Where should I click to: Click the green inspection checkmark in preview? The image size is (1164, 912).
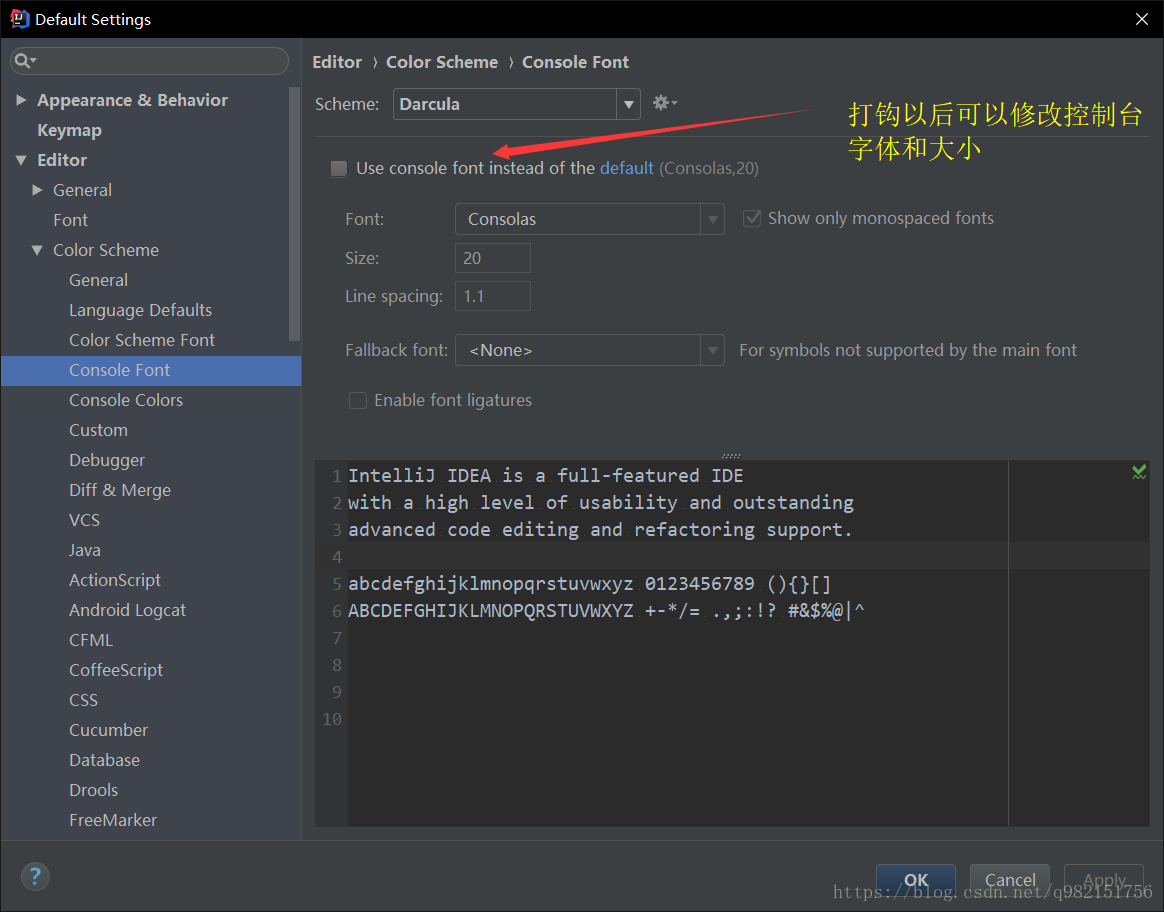(1139, 472)
